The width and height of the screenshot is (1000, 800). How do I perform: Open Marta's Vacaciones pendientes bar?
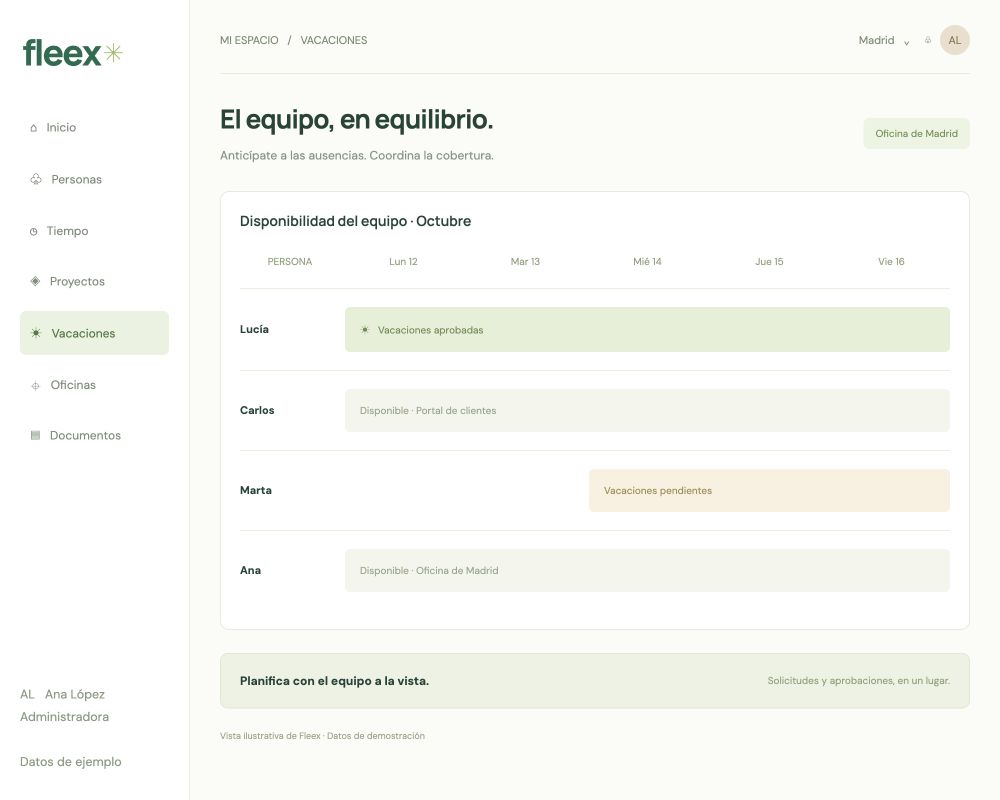pos(769,491)
